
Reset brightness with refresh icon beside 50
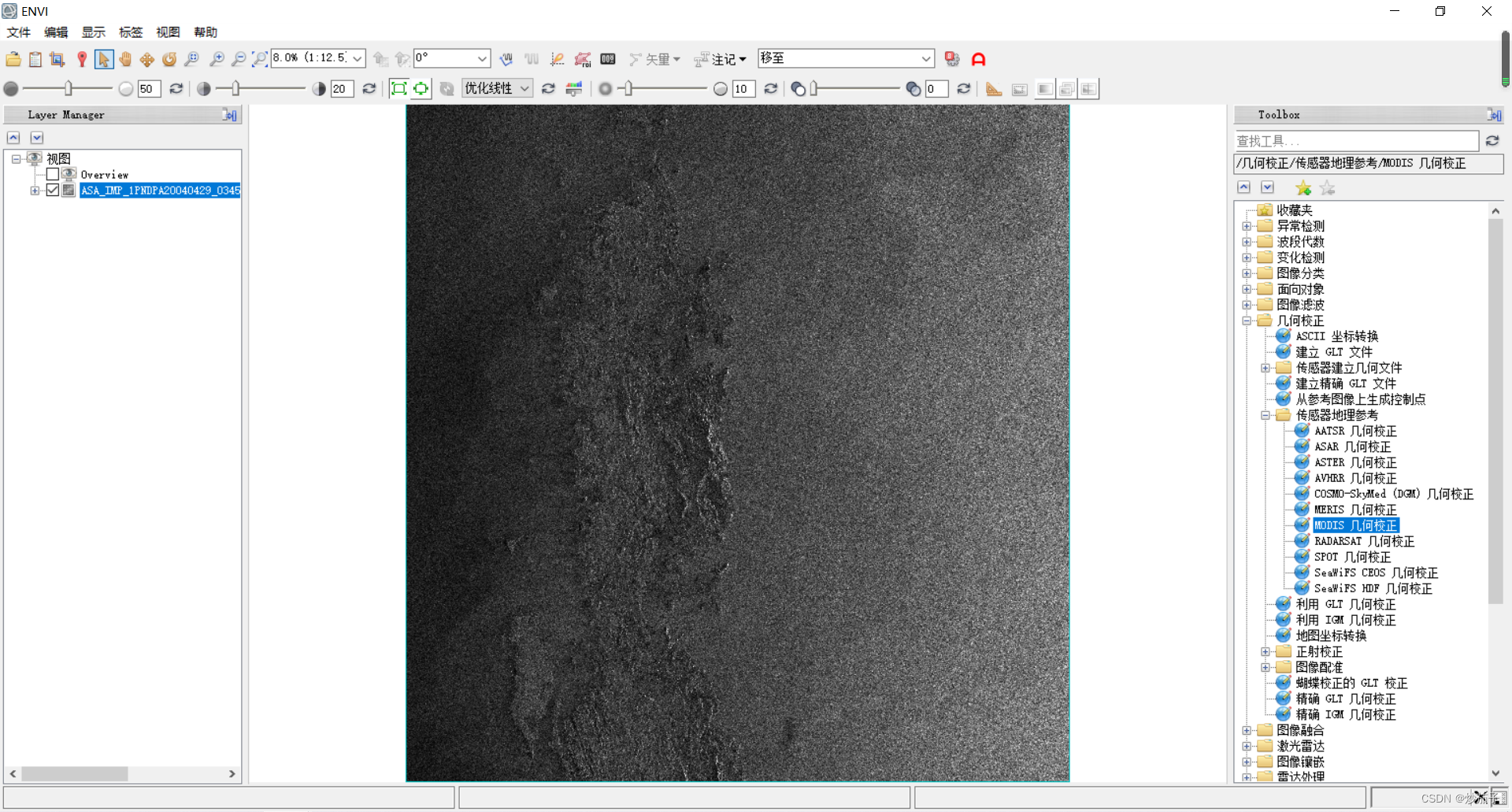click(176, 89)
